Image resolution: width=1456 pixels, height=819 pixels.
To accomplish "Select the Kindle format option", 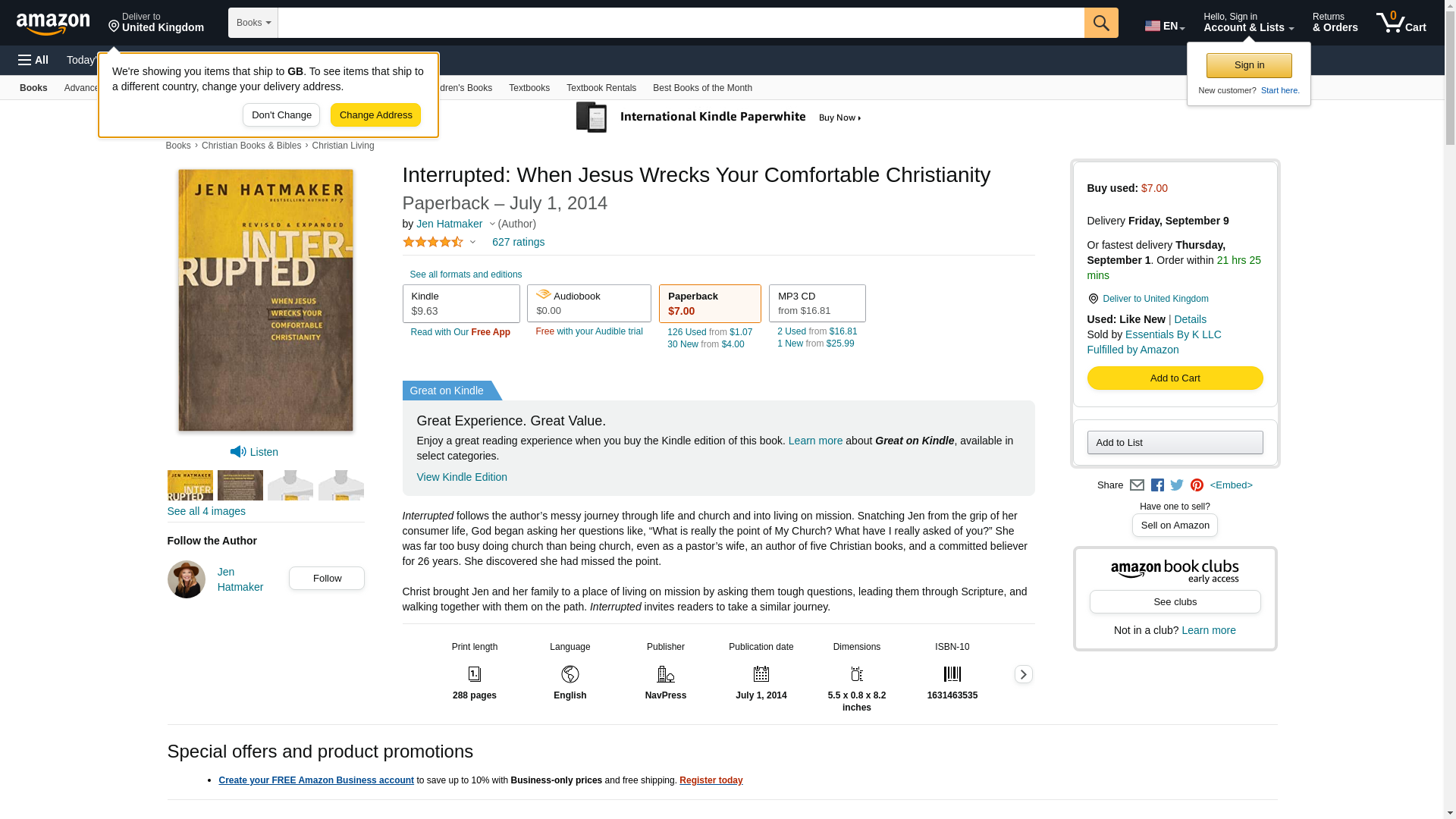I will coord(461,303).
